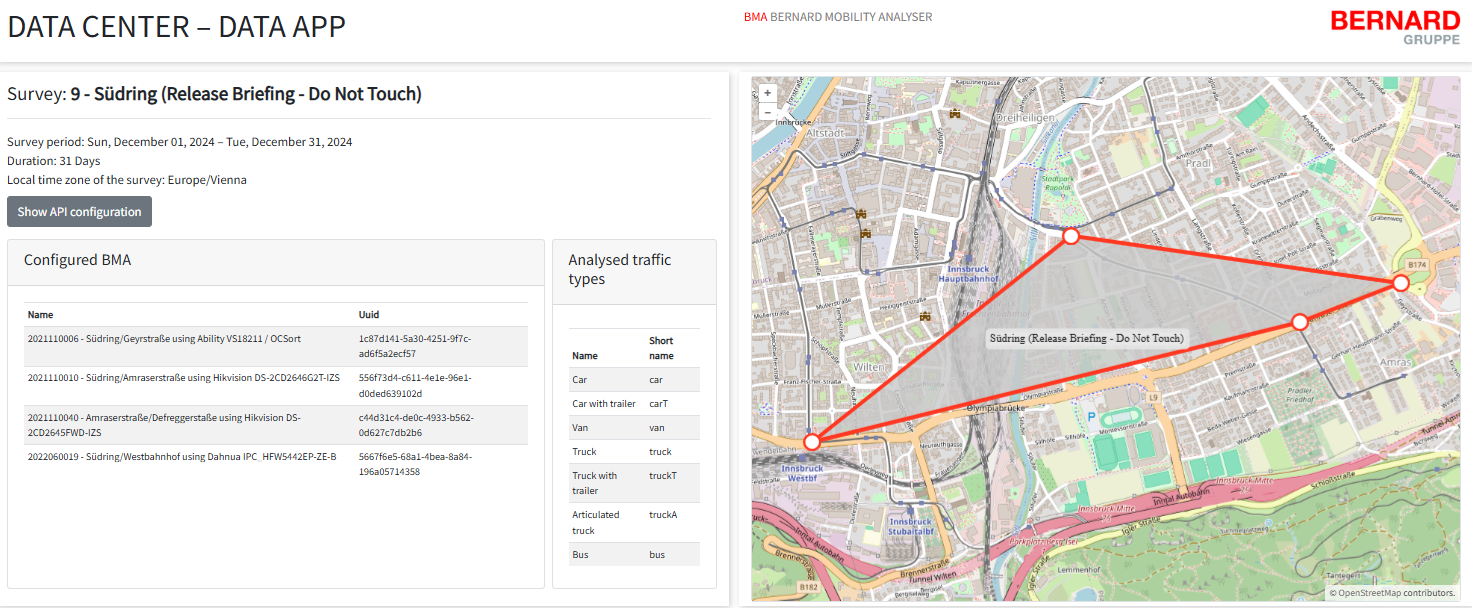Screen dimensions: 1472x608
Task: Select the northern map marker near Rapoldi park
Action: click(x=1070, y=236)
